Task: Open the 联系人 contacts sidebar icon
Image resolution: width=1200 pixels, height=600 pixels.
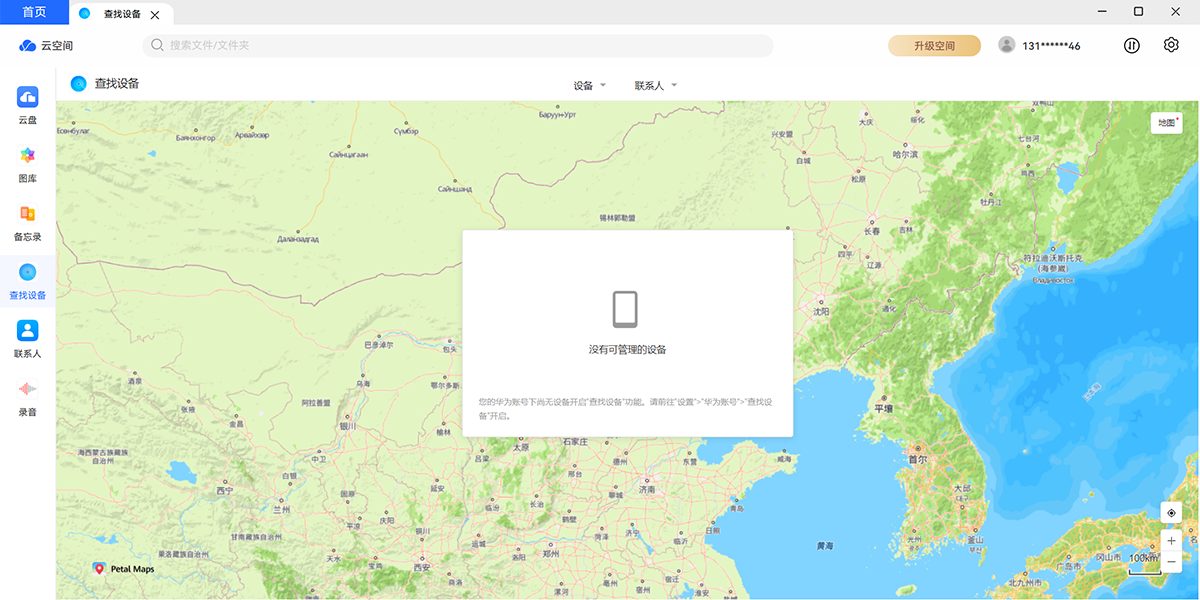Action: click(x=27, y=330)
